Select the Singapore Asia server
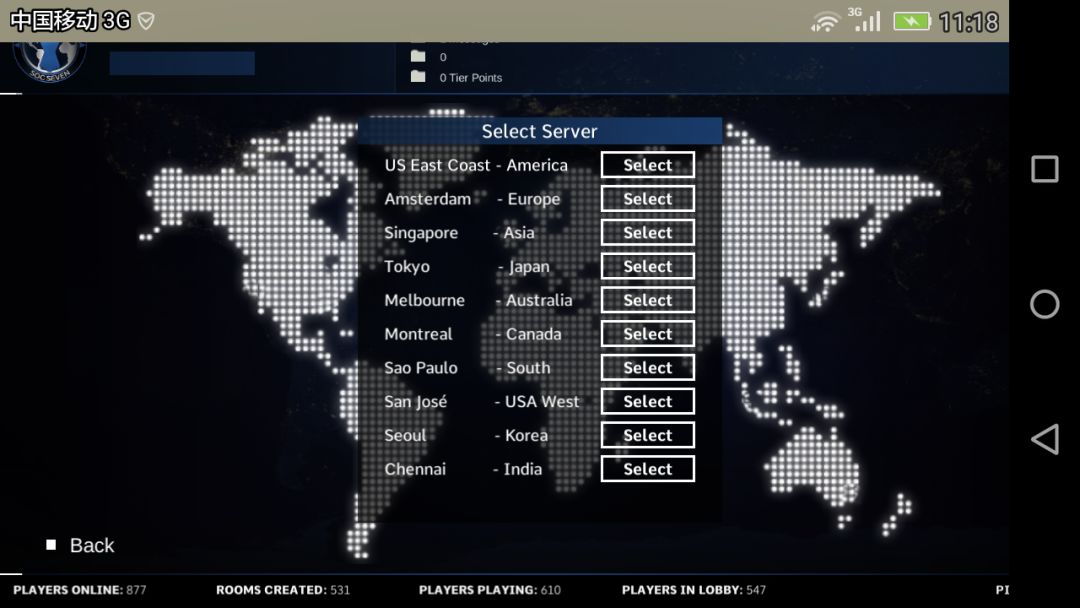This screenshot has width=1080, height=608. (647, 233)
